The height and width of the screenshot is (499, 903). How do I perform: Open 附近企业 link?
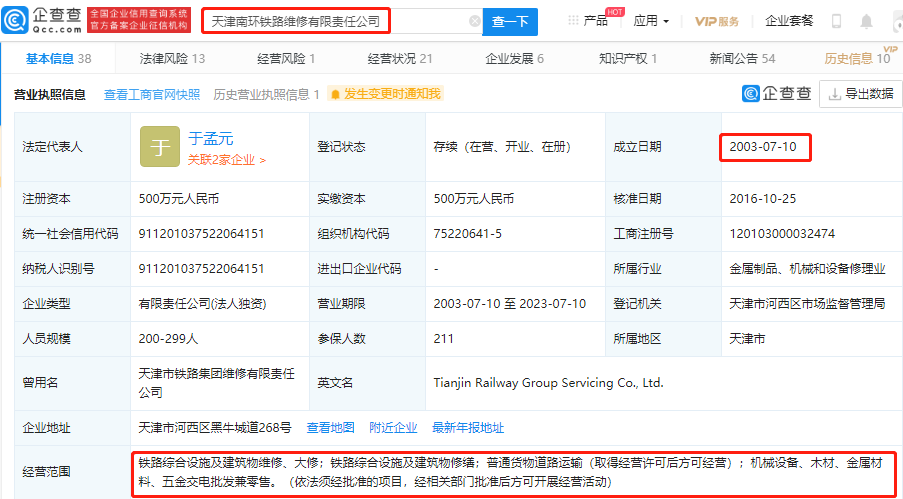(393, 428)
